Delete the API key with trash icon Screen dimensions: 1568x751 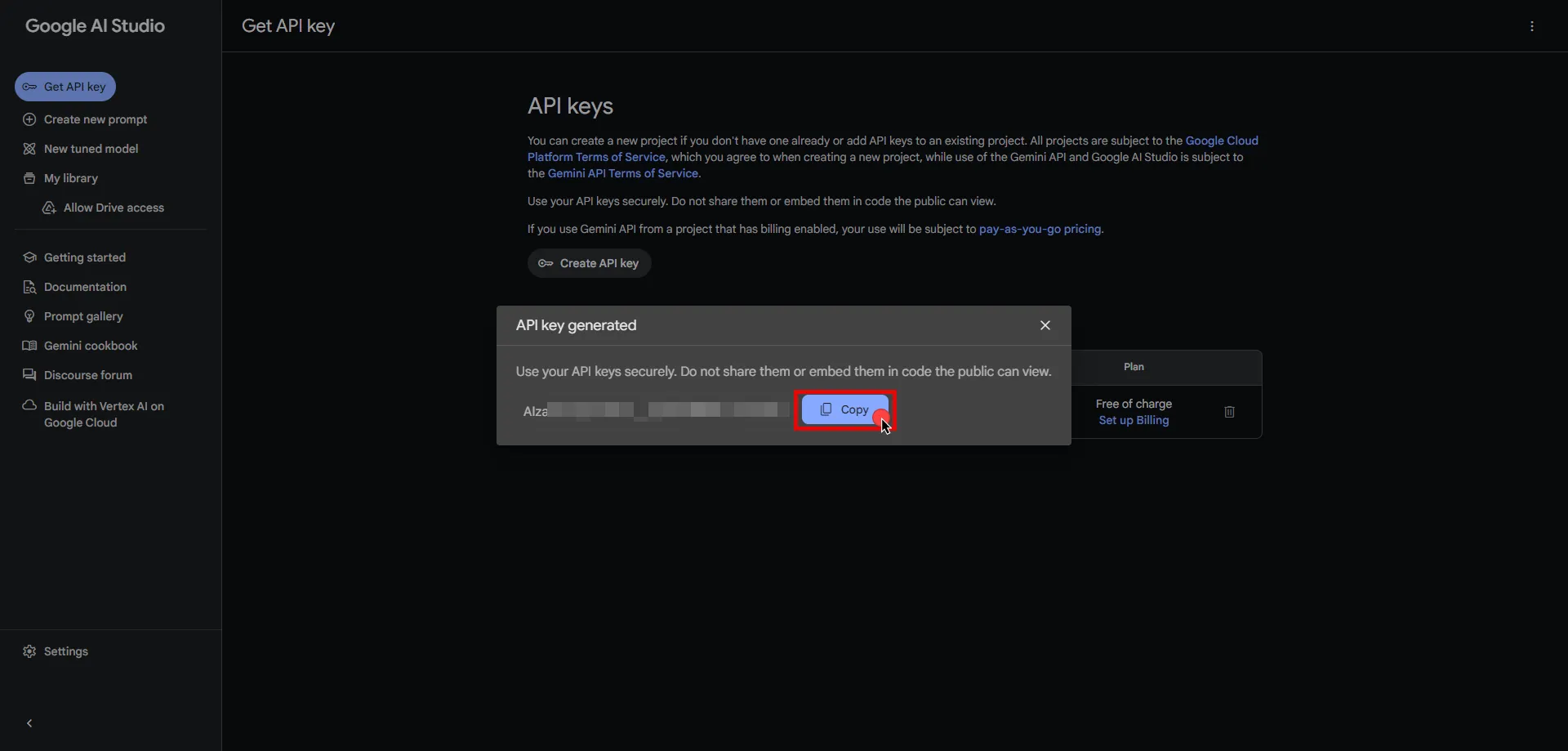tap(1228, 412)
